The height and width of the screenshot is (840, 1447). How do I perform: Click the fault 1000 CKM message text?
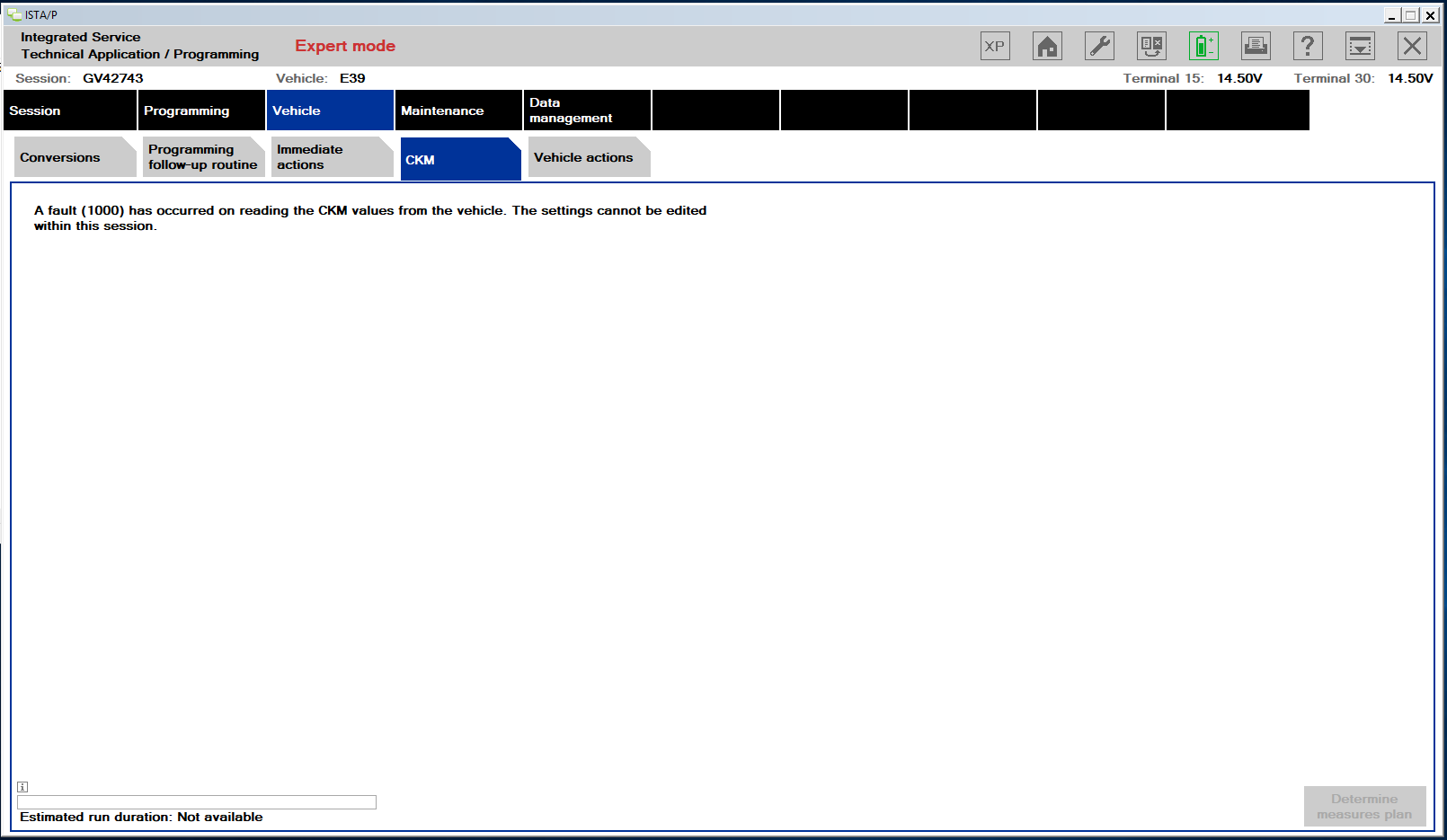(x=370, y=218)
